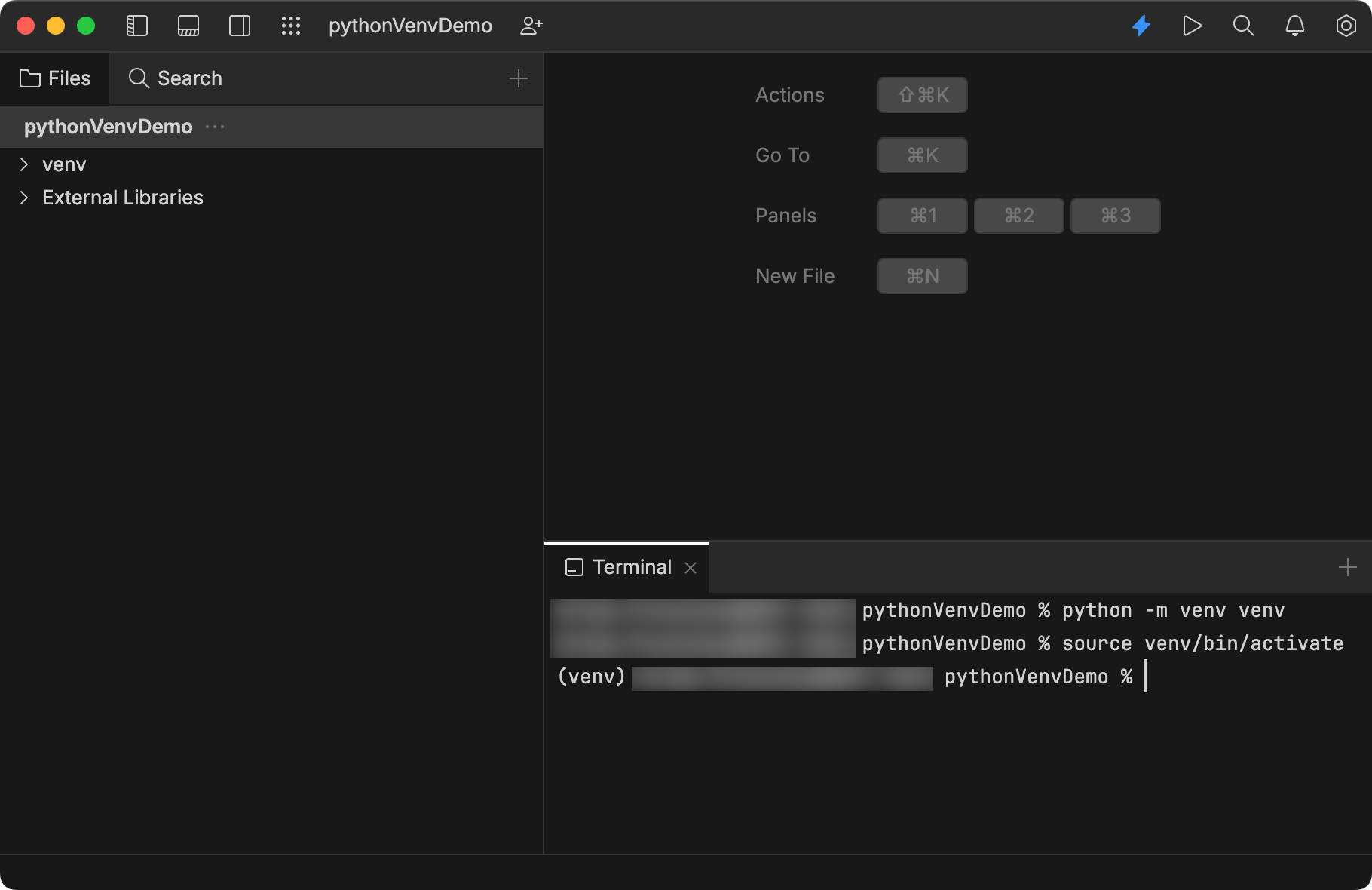Open the Run menu with the play icon
1372x890 pixels.
tap(1192, 26)
